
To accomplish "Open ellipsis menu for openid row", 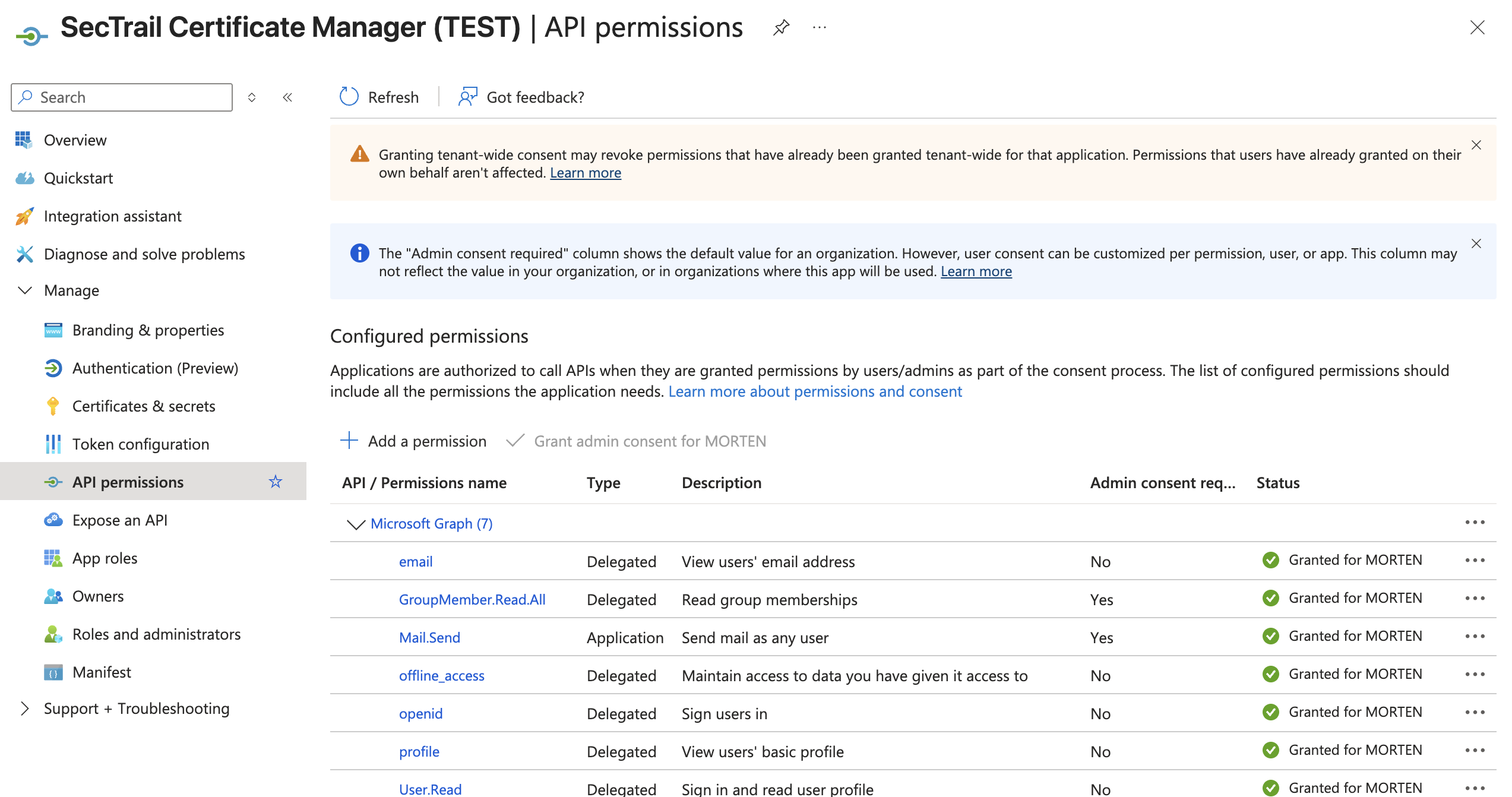I will pos(1475,713).
